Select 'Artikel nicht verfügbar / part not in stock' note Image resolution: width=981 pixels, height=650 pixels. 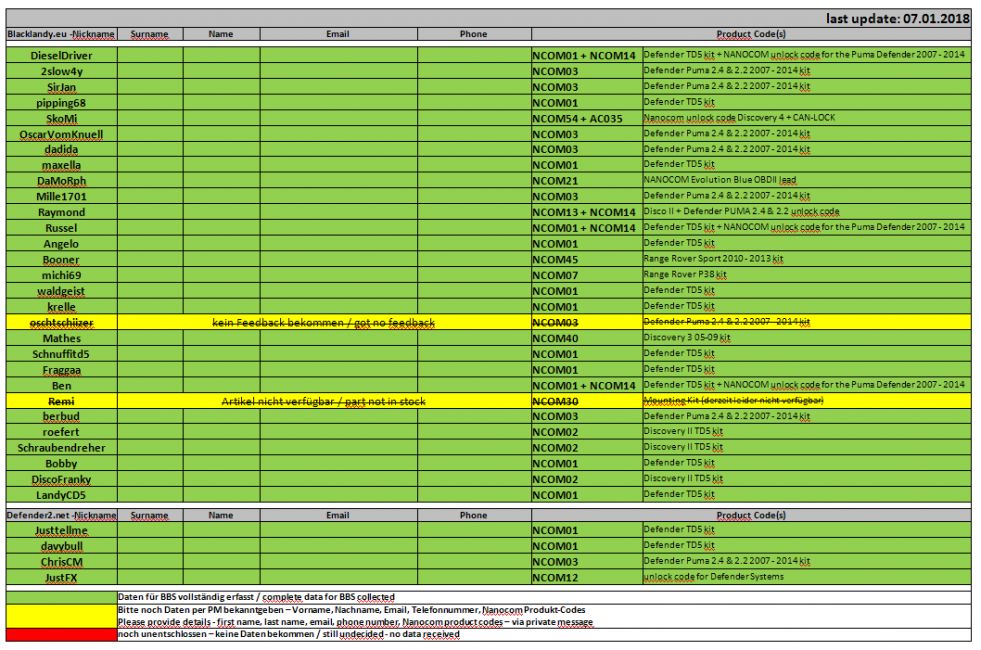point(323,401)
